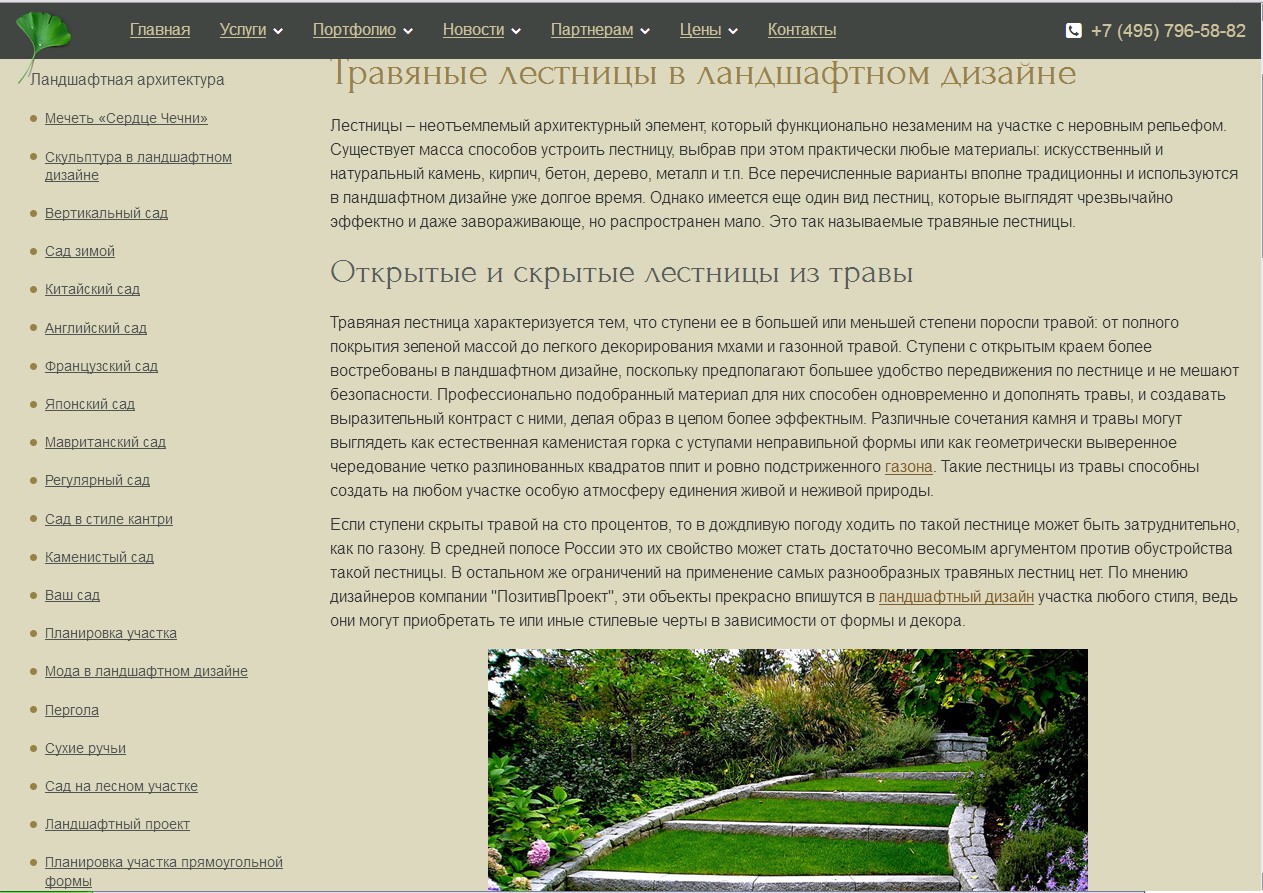Viewport: 1263px width, 893px height.
Task: Open the Партнерам menu item
Action: coord(592,30)
